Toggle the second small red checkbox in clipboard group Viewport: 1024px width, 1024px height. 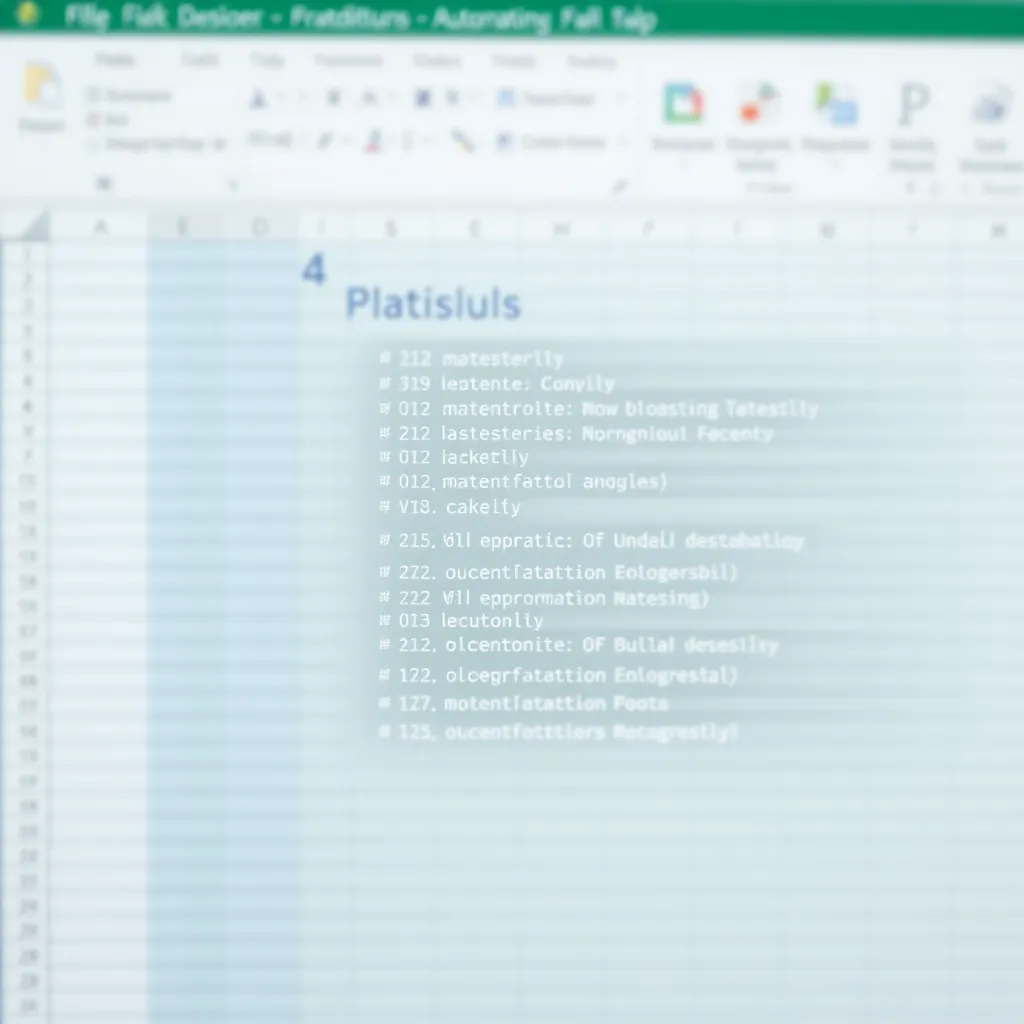coord(93,120)
